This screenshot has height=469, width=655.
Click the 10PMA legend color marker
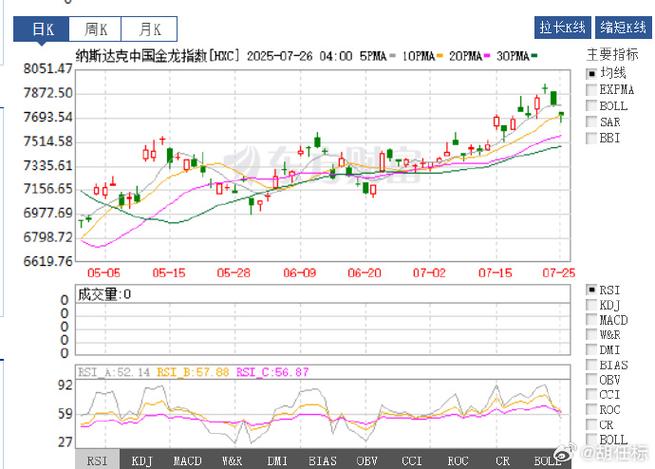coord(439,56)
